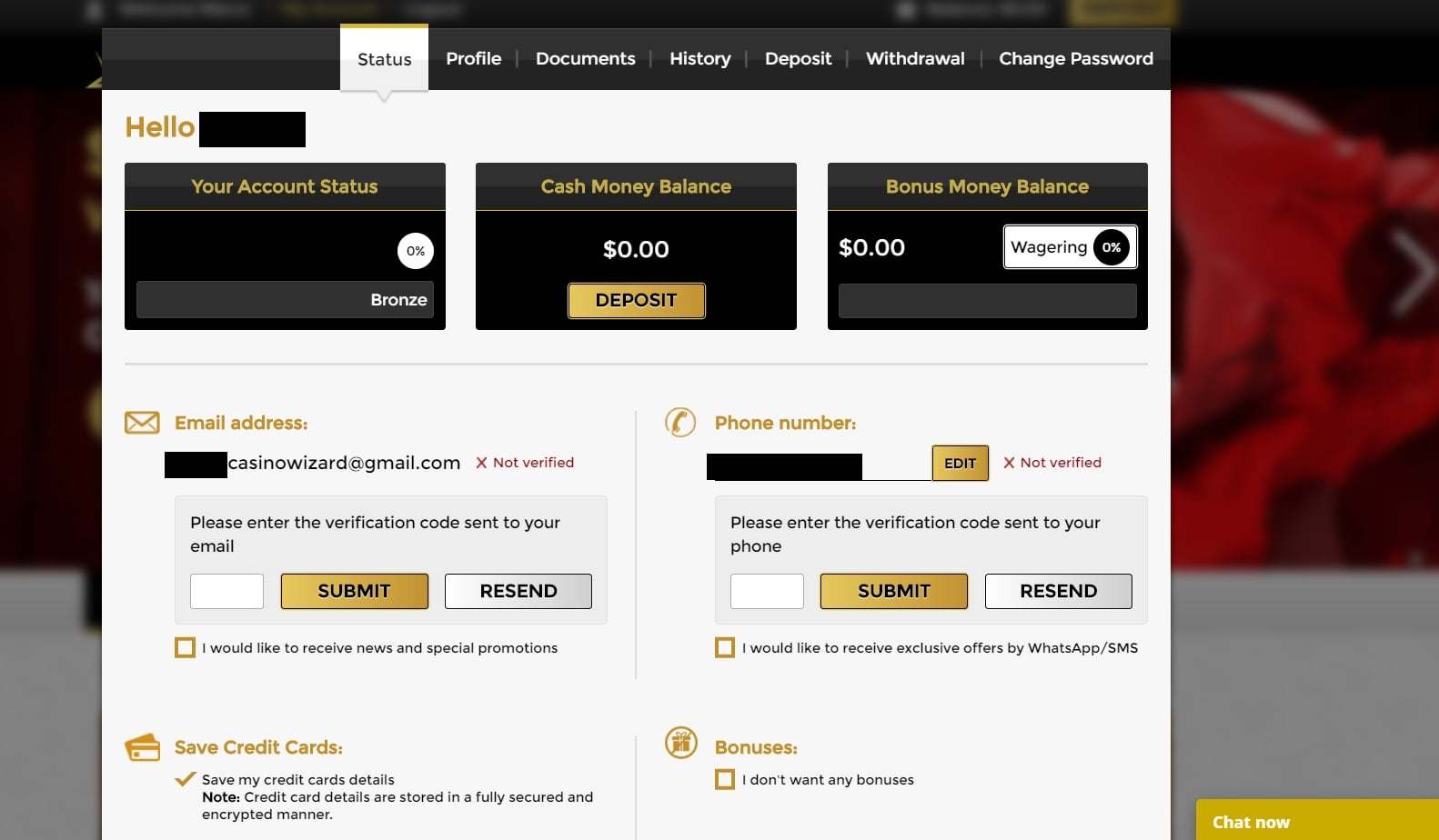1439x840 pixels.
Task: Click the Bronze status progress bar
Action: click(285, 299)
